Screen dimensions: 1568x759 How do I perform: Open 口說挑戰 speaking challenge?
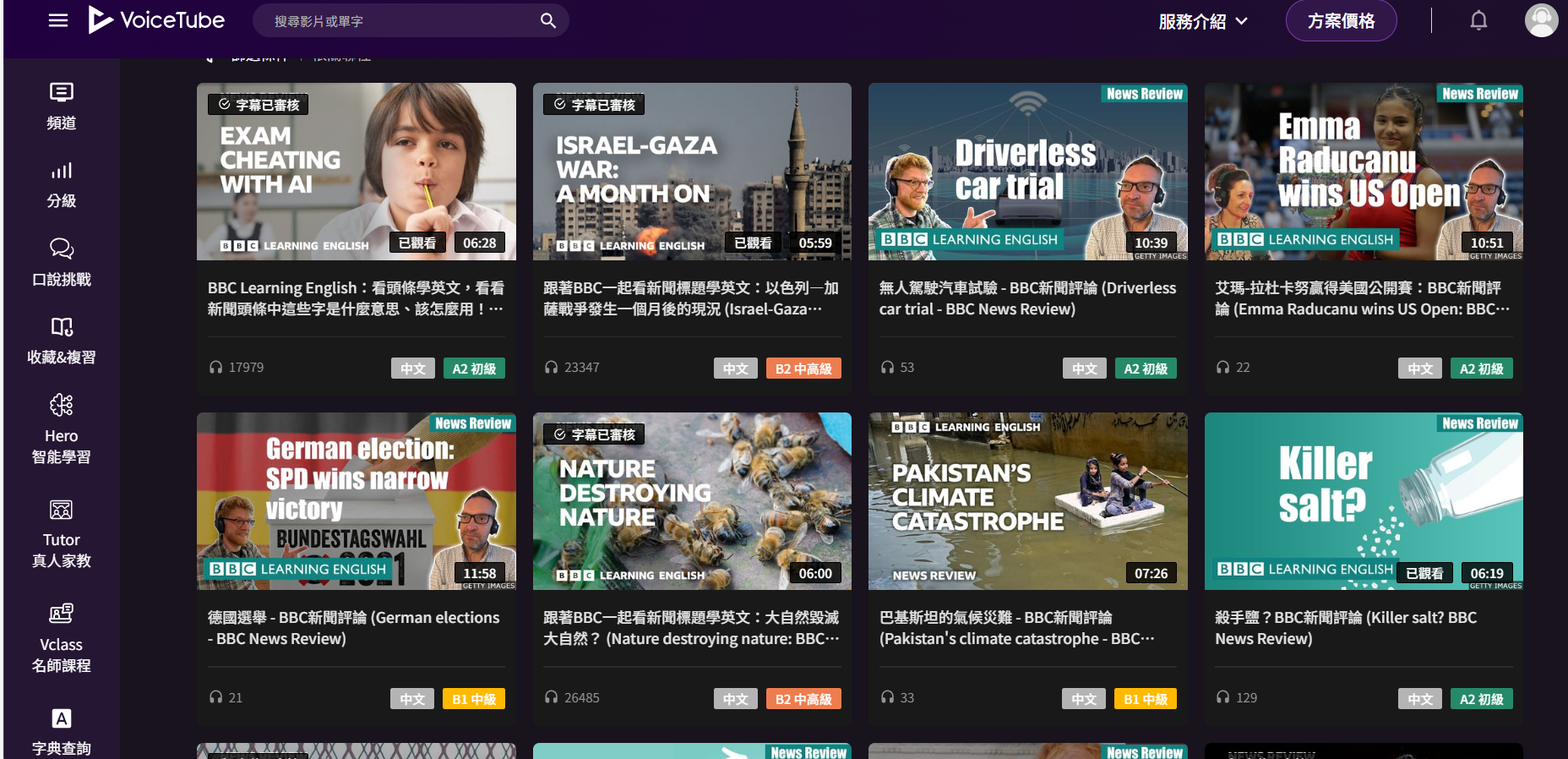coord(61,262)
